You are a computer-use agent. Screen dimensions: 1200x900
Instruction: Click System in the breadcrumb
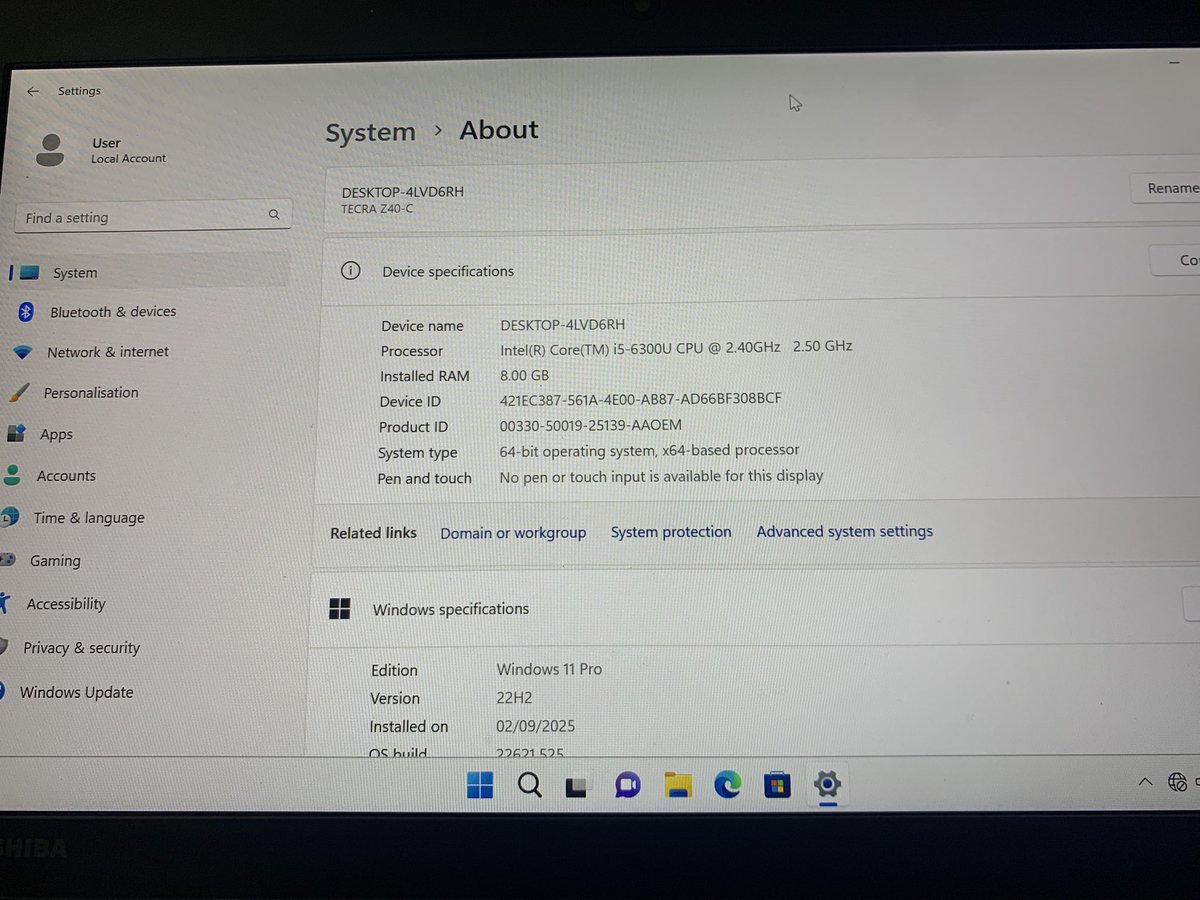(370, 132)
